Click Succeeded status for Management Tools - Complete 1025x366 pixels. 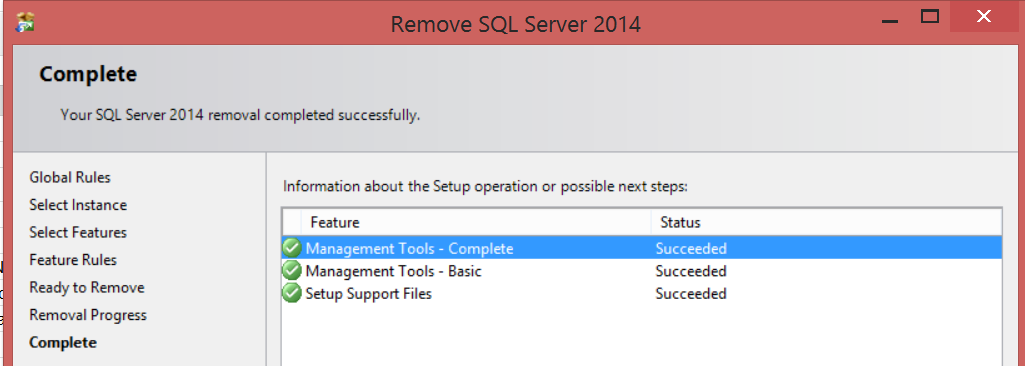click(691, 248)
